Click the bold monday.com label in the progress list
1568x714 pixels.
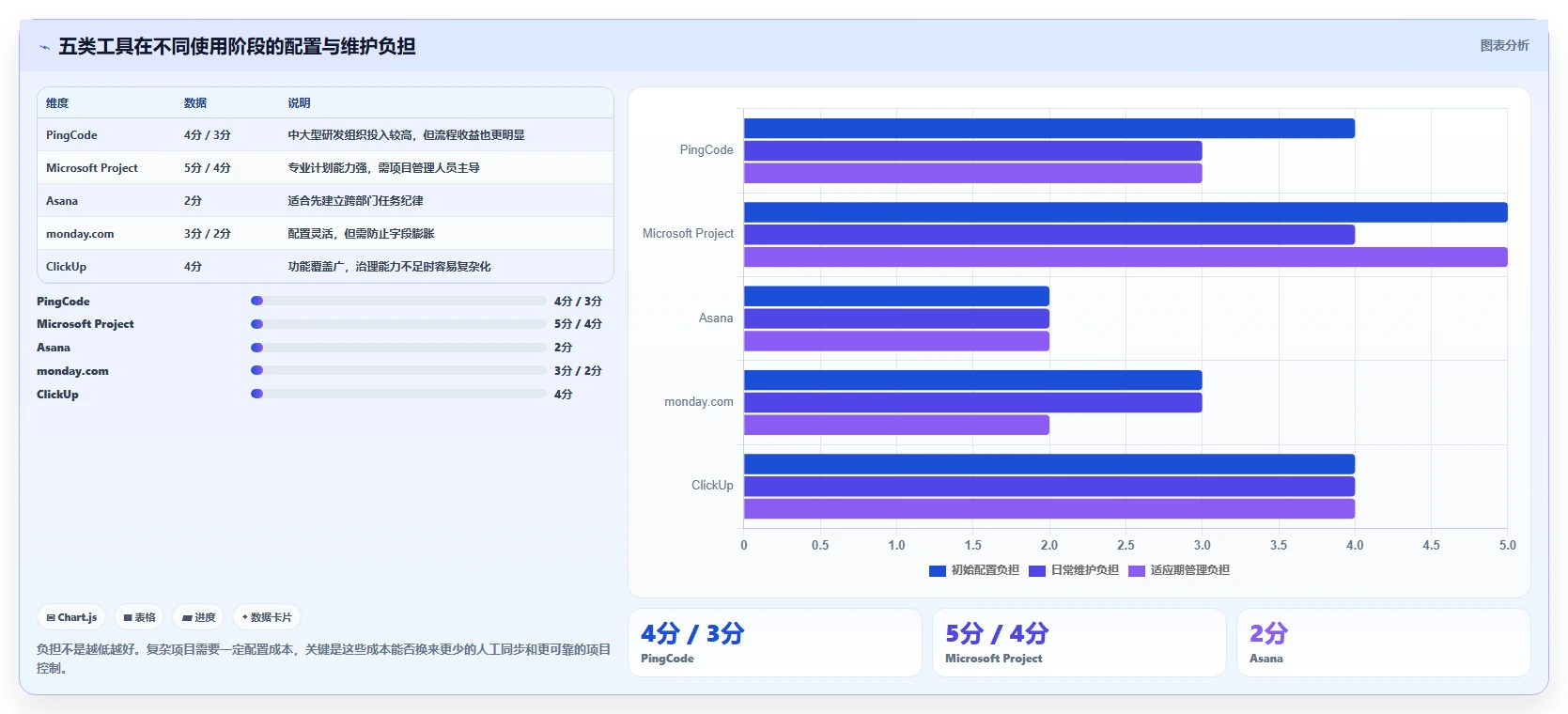click(x=72, y=371)
